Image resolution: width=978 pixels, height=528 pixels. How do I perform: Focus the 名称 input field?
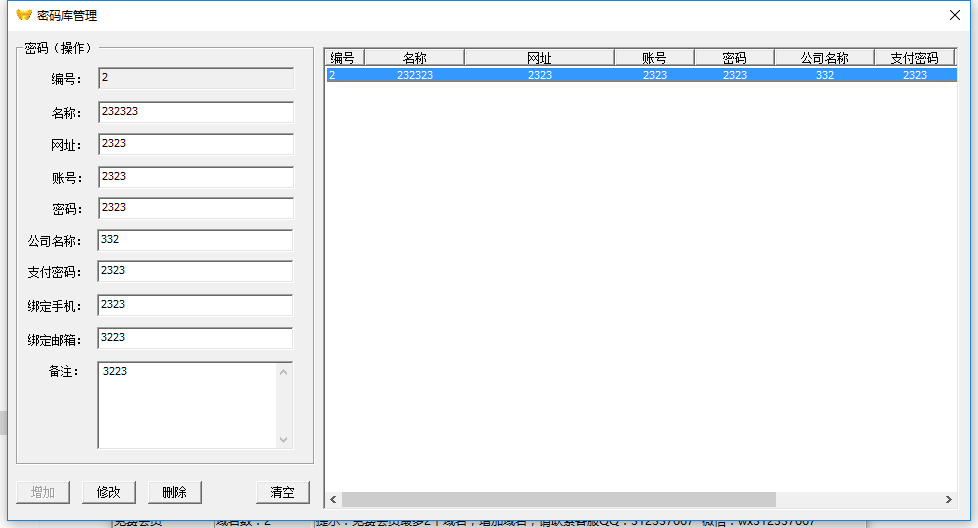(x=196, y=112)
